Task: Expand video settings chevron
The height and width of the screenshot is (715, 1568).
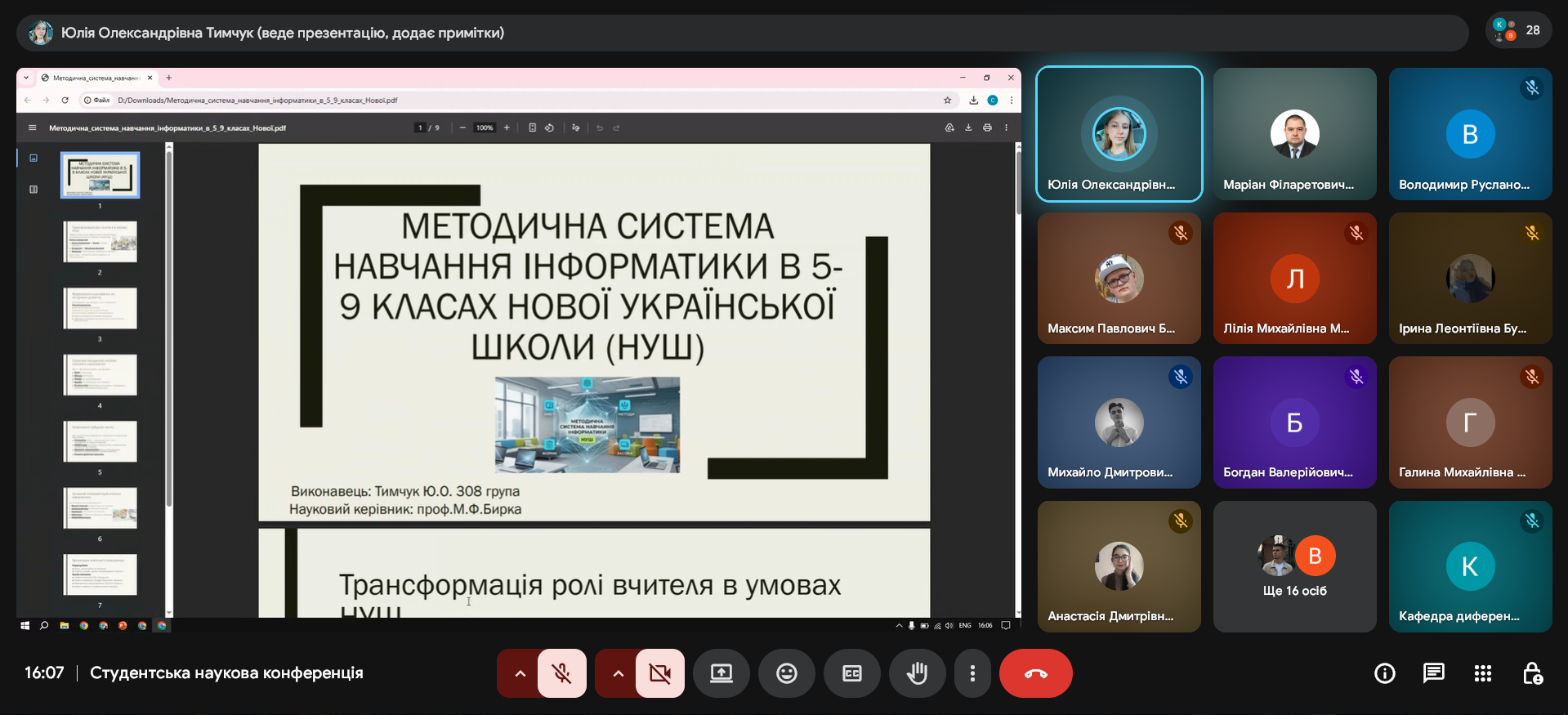Action: tap(618, 673)
